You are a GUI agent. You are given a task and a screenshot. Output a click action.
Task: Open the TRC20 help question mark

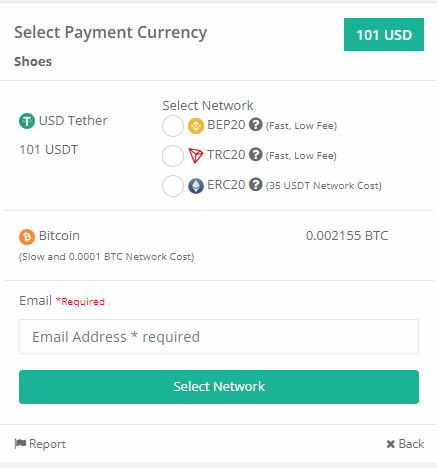pos(256,155)
